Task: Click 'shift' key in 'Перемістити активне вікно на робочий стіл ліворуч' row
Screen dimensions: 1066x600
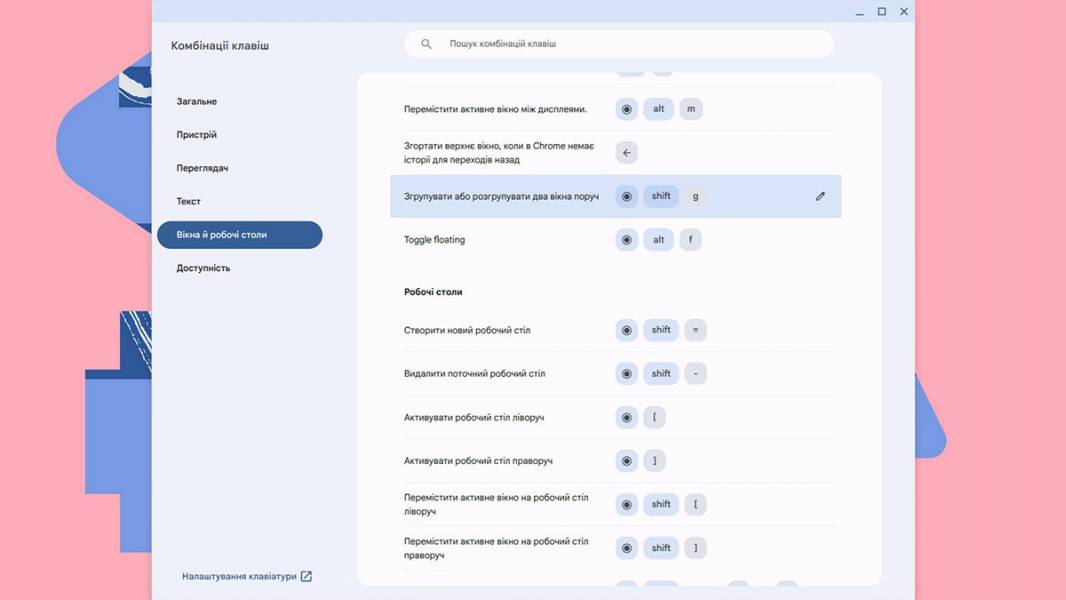Action: 661,504
